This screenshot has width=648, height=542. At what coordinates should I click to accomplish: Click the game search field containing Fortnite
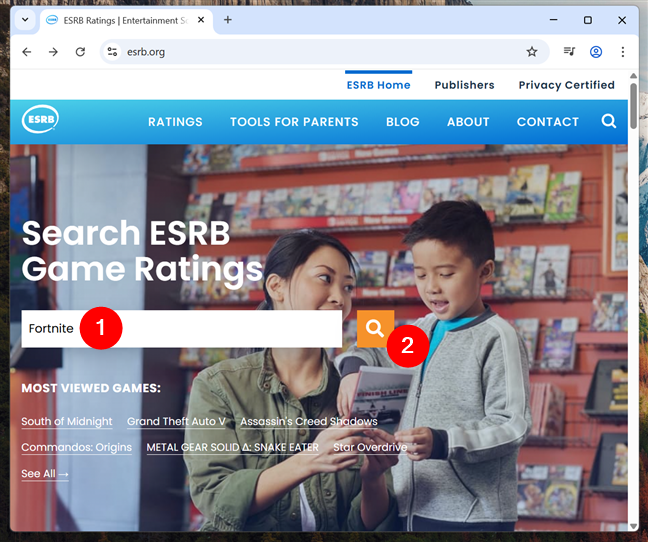tap(182, 329)
